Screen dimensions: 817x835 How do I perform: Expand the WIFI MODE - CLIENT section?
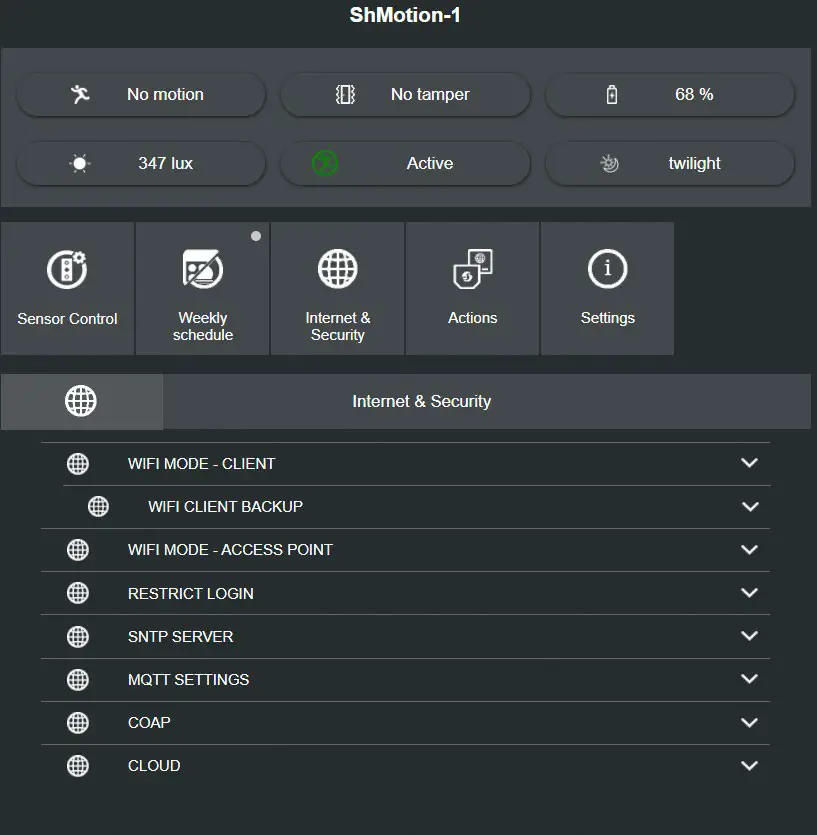click(750, 463)
